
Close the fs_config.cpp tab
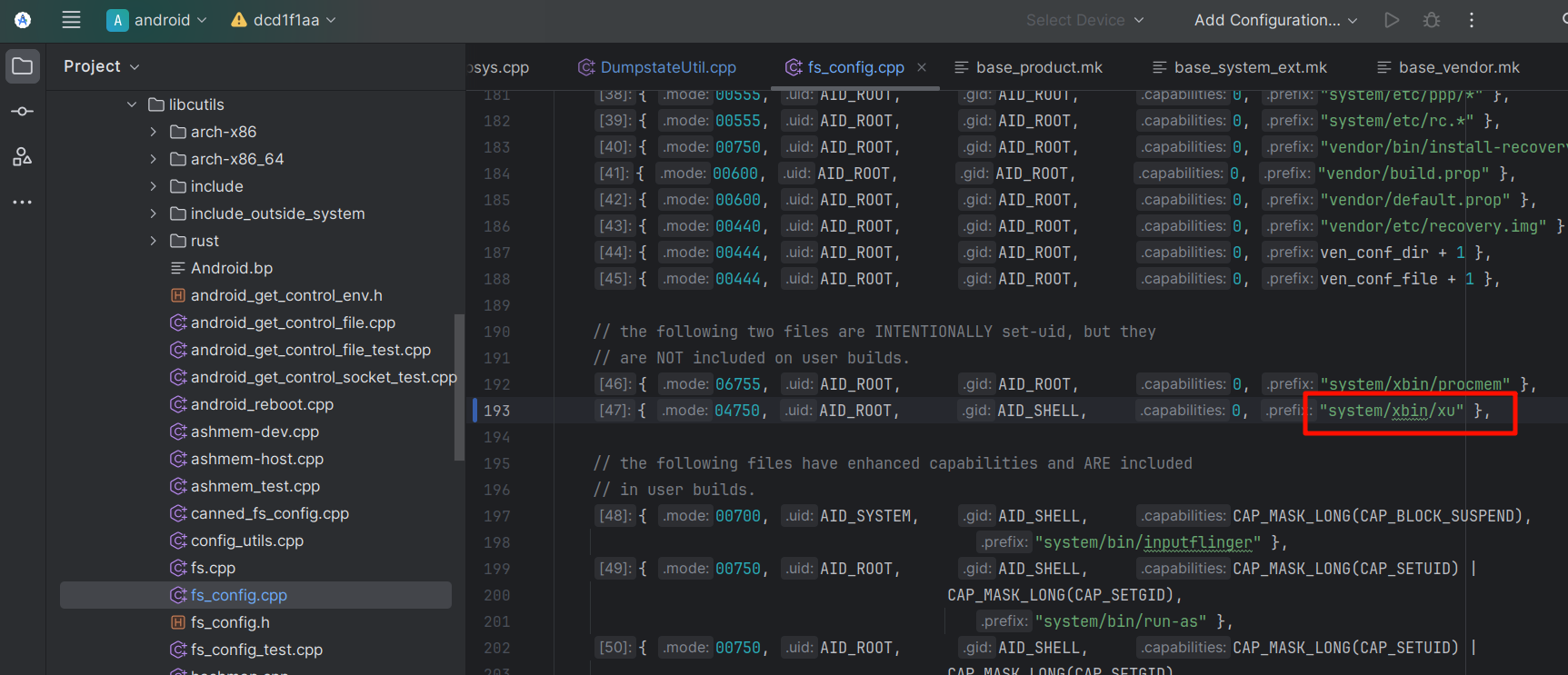922,67
